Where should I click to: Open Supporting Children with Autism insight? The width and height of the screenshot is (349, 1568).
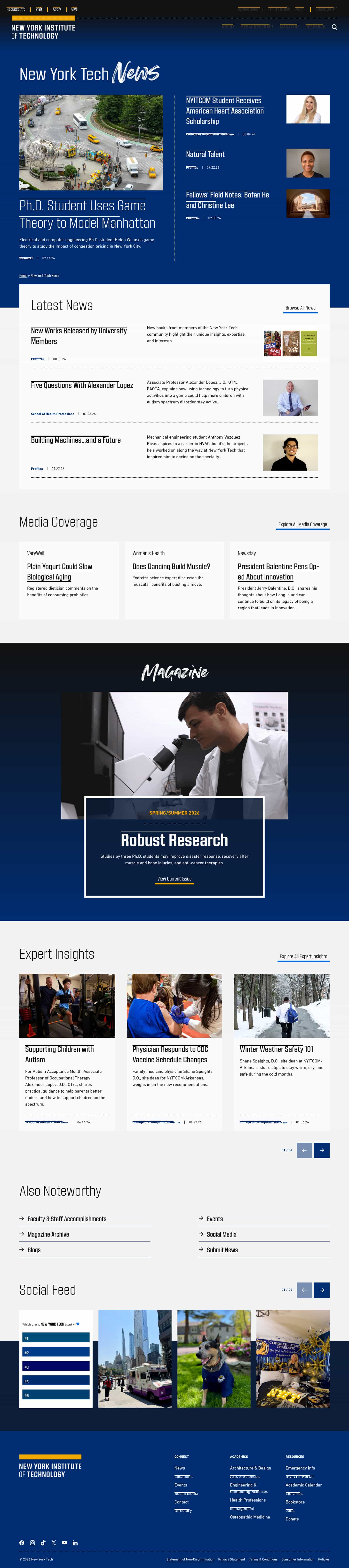[x=60, y=1054]
